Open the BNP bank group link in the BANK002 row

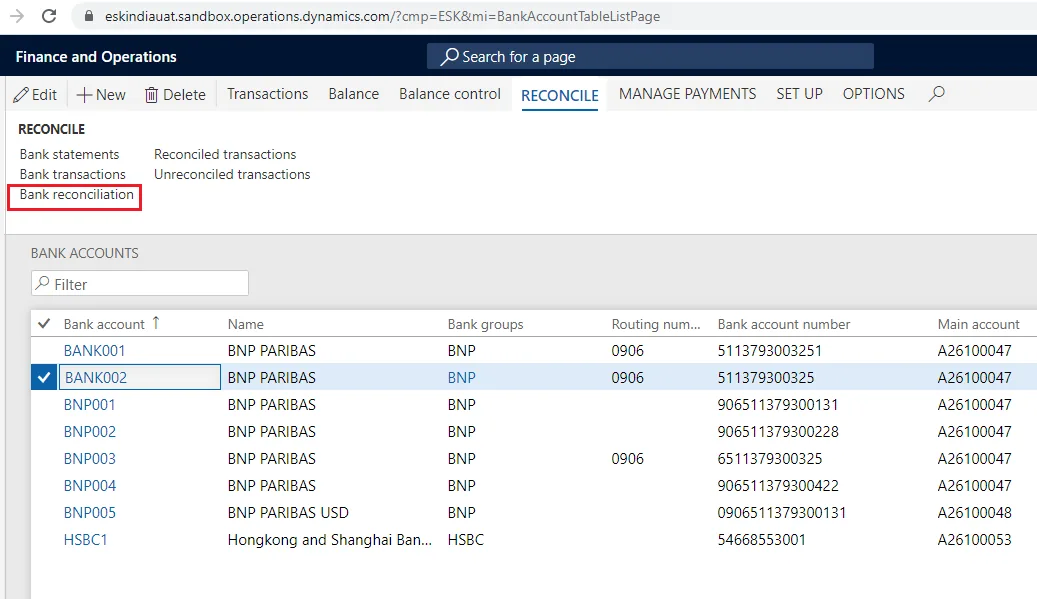461,378
